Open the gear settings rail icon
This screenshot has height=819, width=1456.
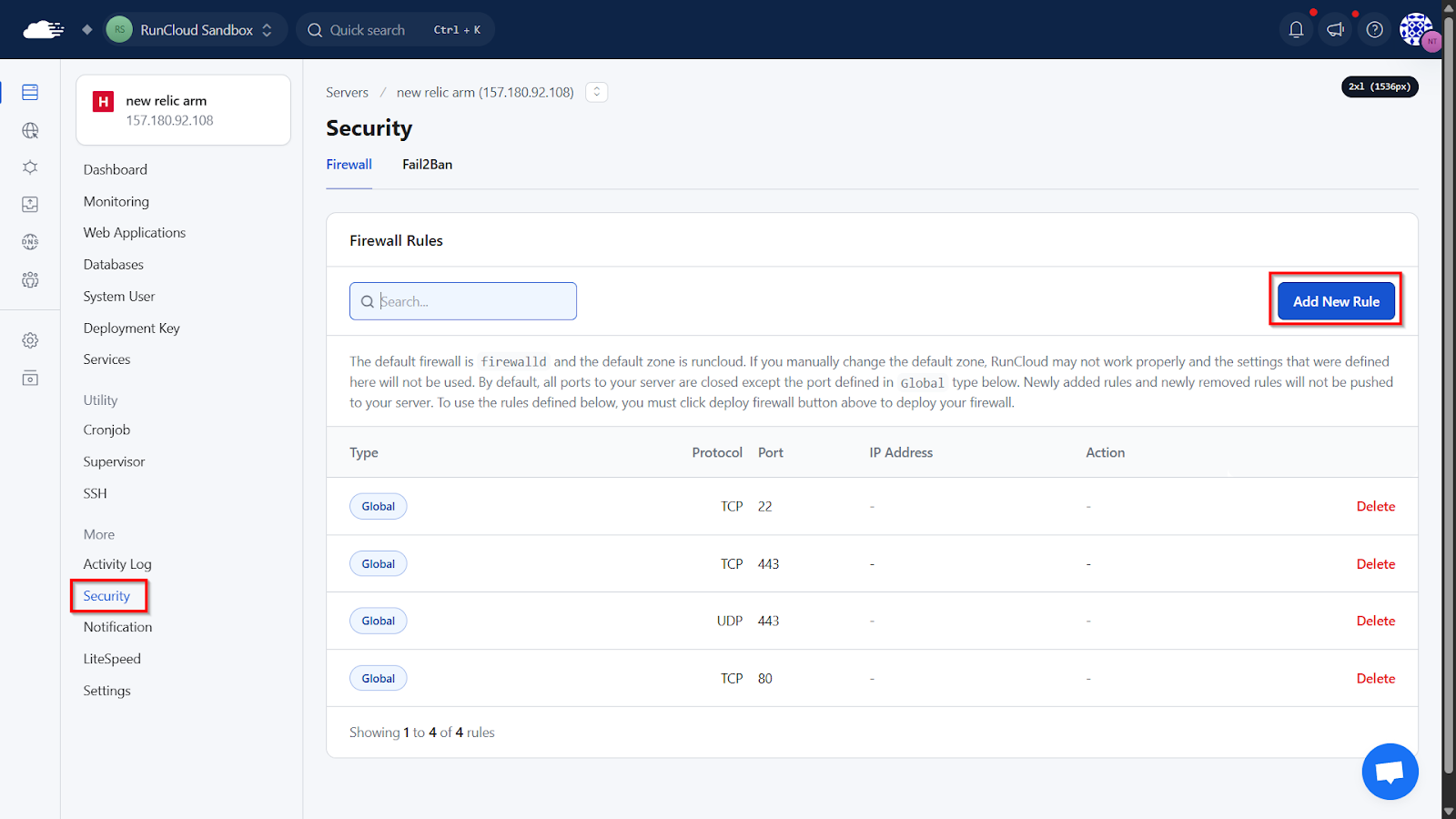(30, 340)
